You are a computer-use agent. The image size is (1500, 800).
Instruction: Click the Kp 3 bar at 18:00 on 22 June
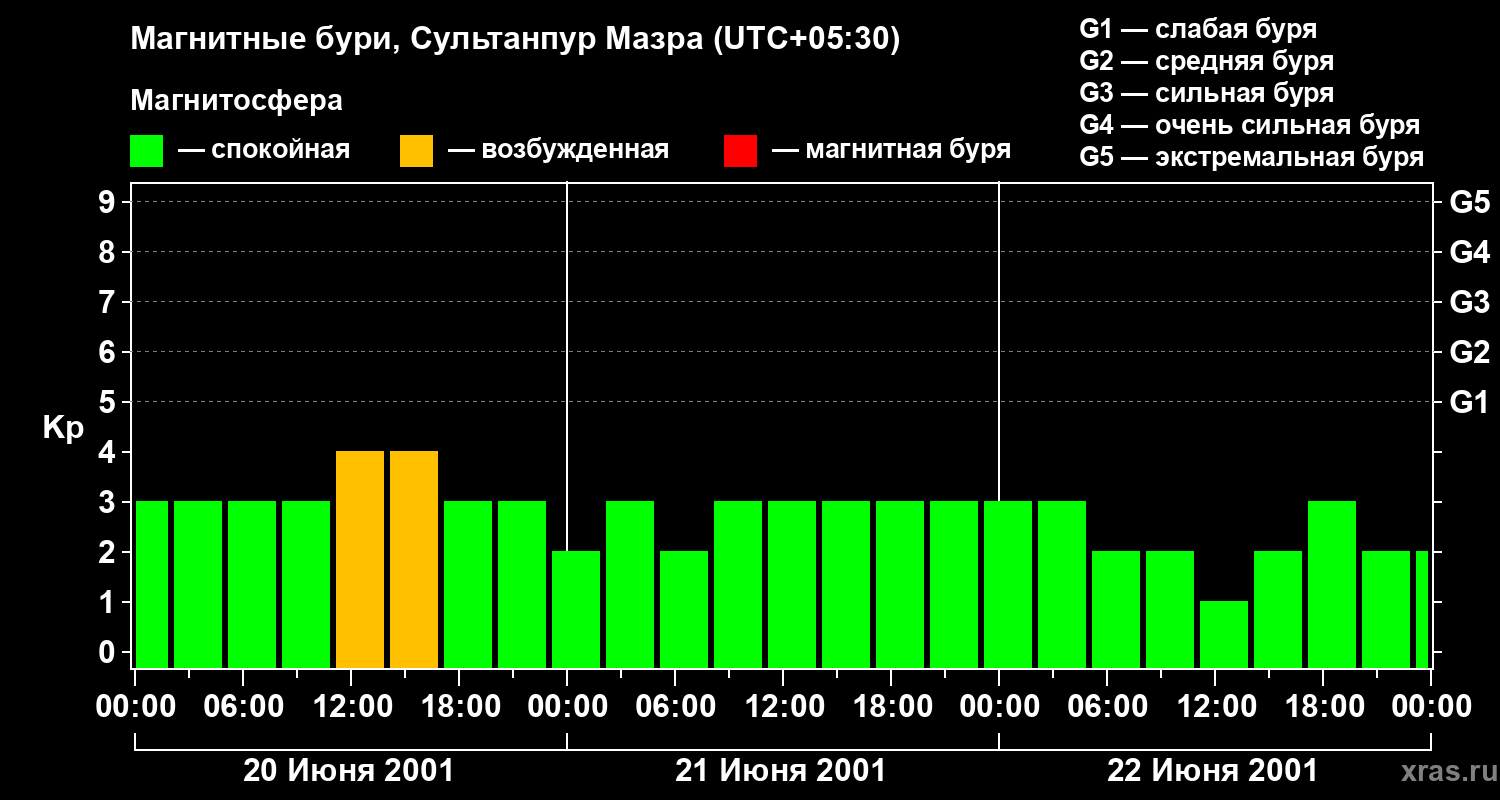click(x=1332, y=584)
